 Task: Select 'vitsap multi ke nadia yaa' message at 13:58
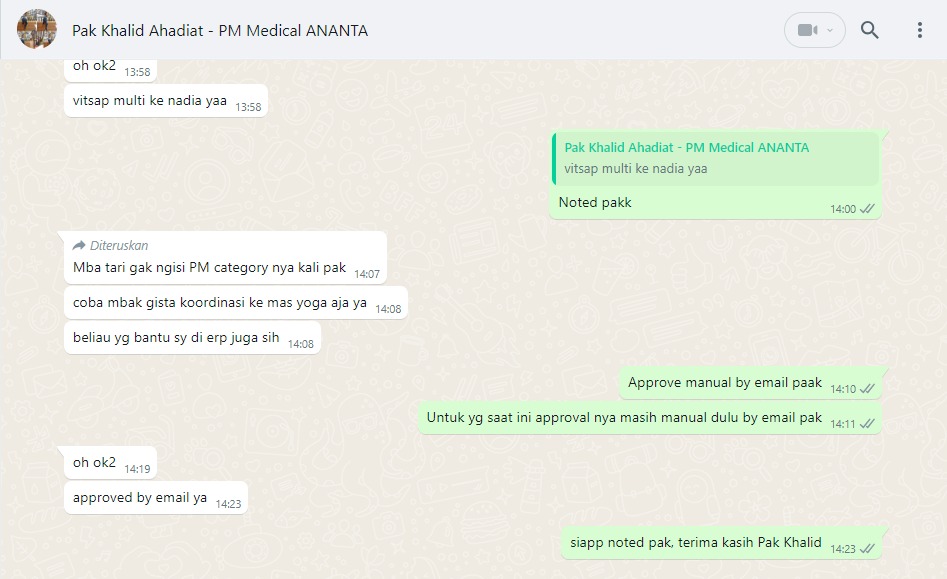coord(165,101)
